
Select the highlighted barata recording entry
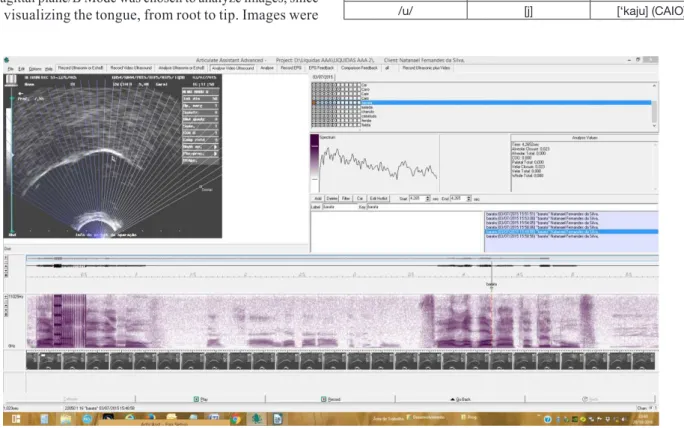[571, 232]
